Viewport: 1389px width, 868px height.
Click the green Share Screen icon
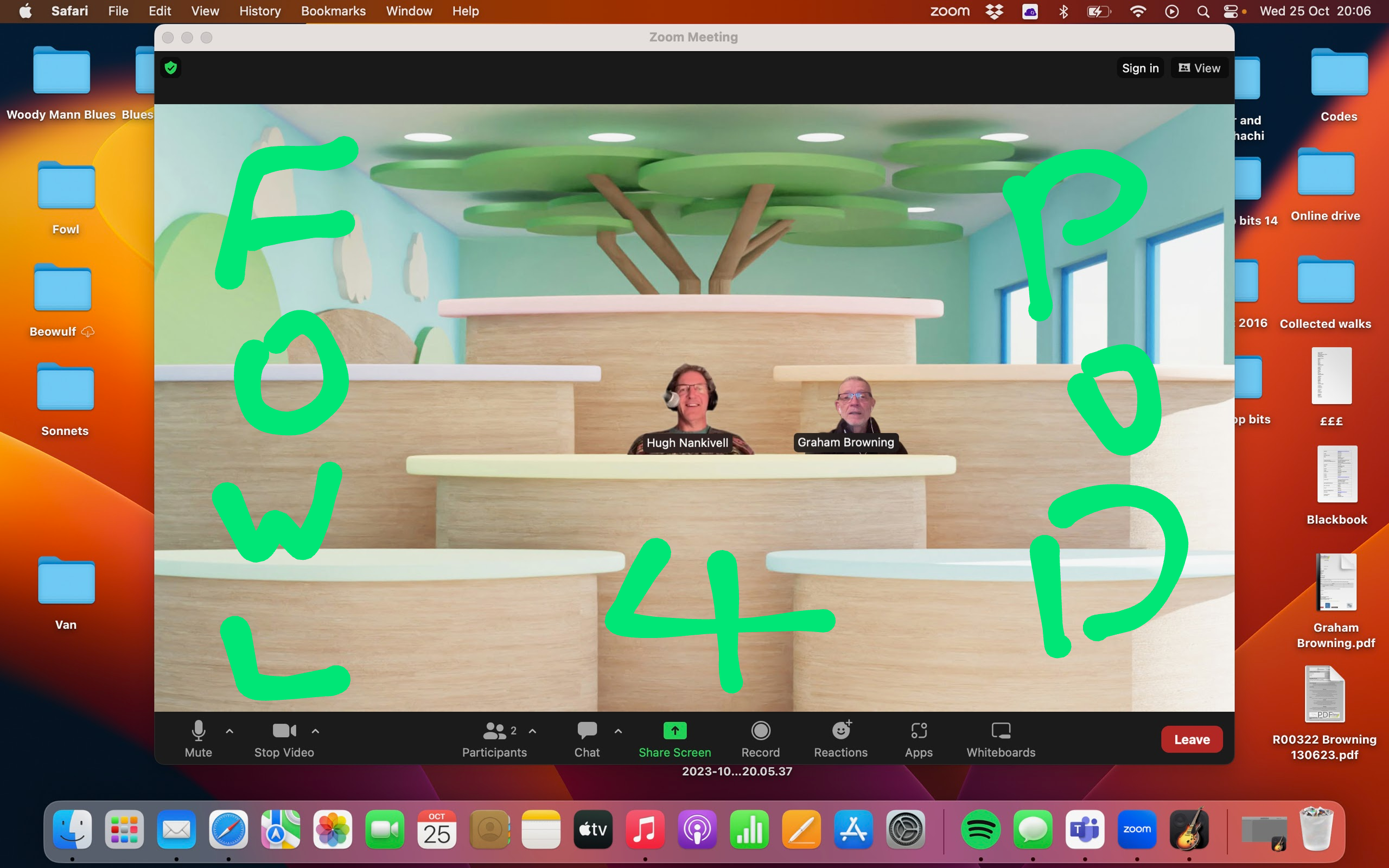(674, 731)
